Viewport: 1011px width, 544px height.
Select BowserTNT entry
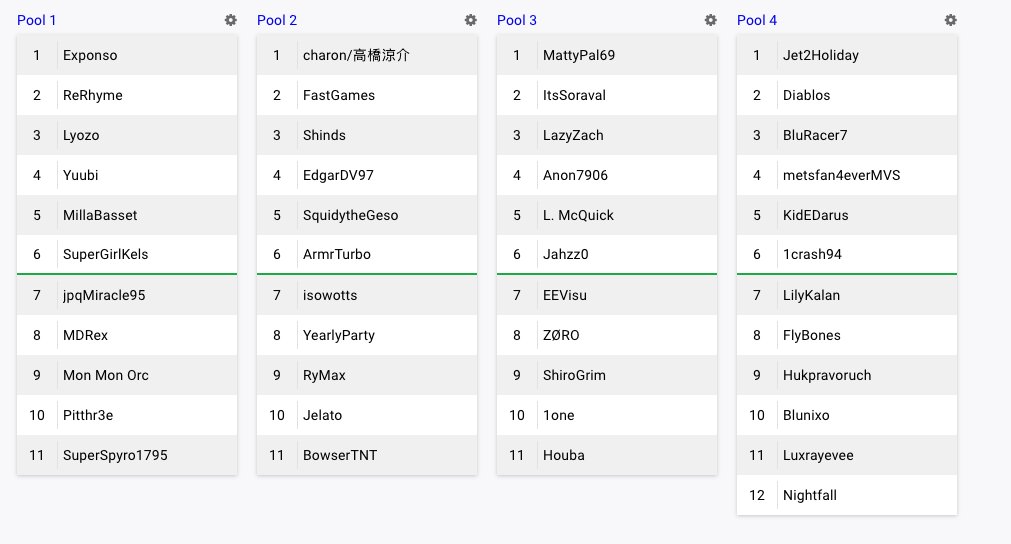[367, 455]
